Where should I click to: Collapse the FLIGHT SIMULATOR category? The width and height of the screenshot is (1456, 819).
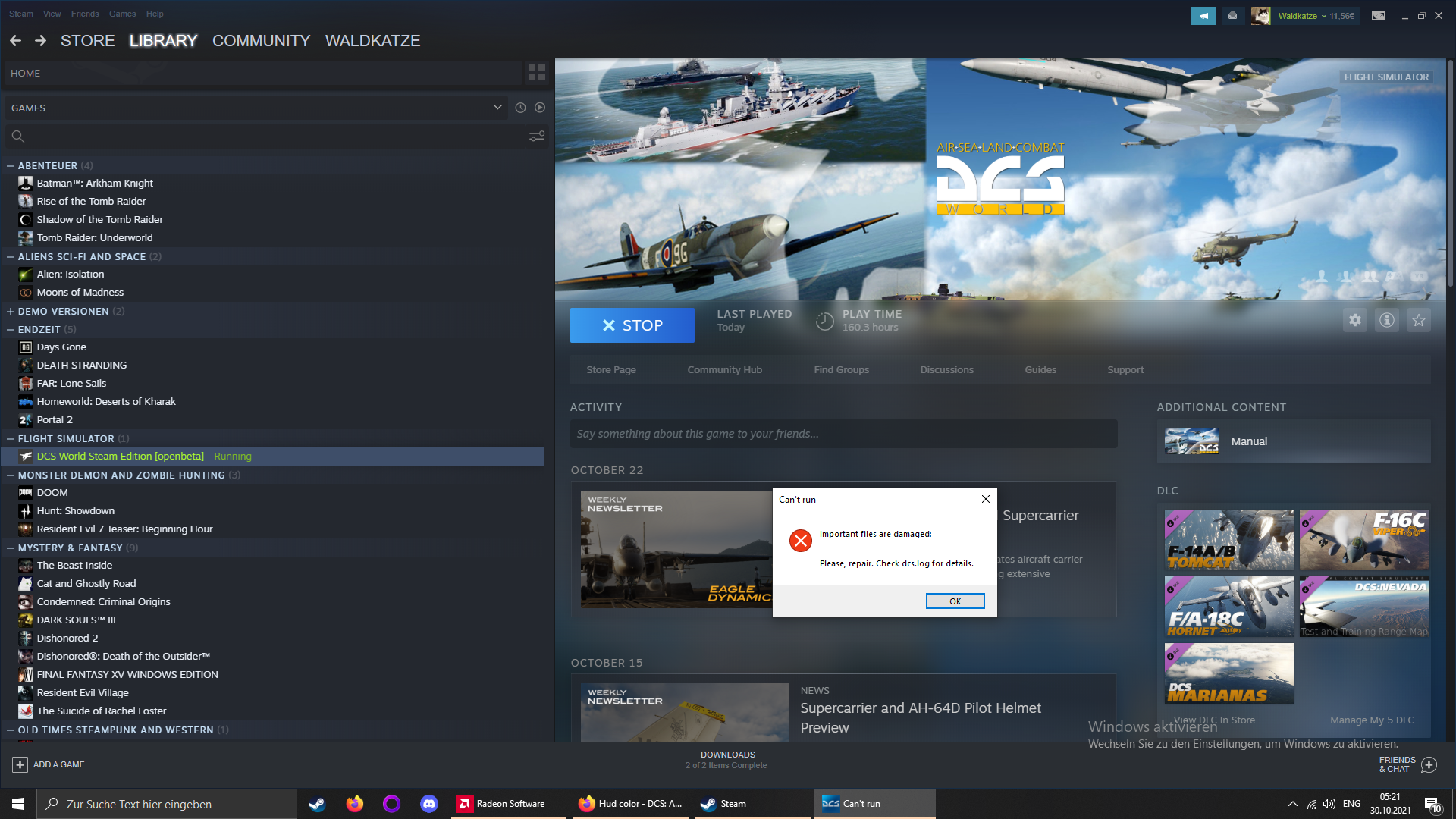11,438
